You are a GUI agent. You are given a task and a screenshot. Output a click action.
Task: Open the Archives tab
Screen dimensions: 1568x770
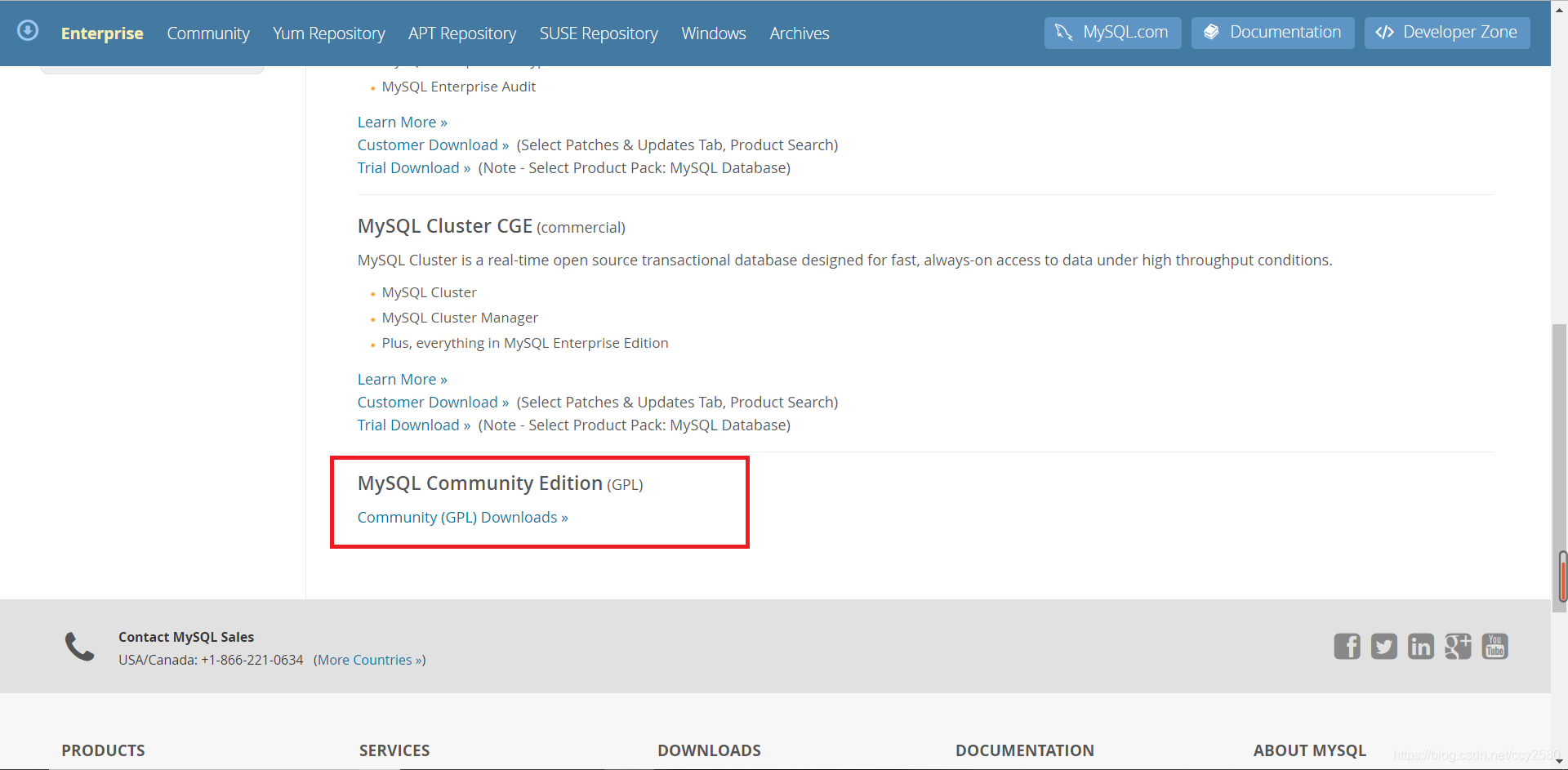[800, 33]
